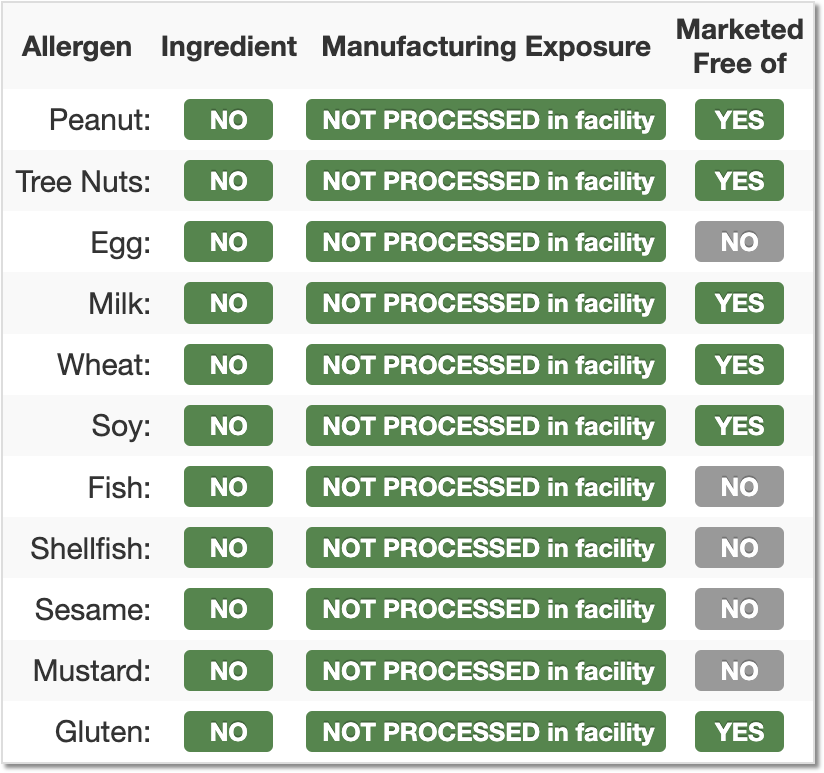Select the Fish Marketed Free of NO badge
Screen dimensions: 824x773
[x=739, y=487]
